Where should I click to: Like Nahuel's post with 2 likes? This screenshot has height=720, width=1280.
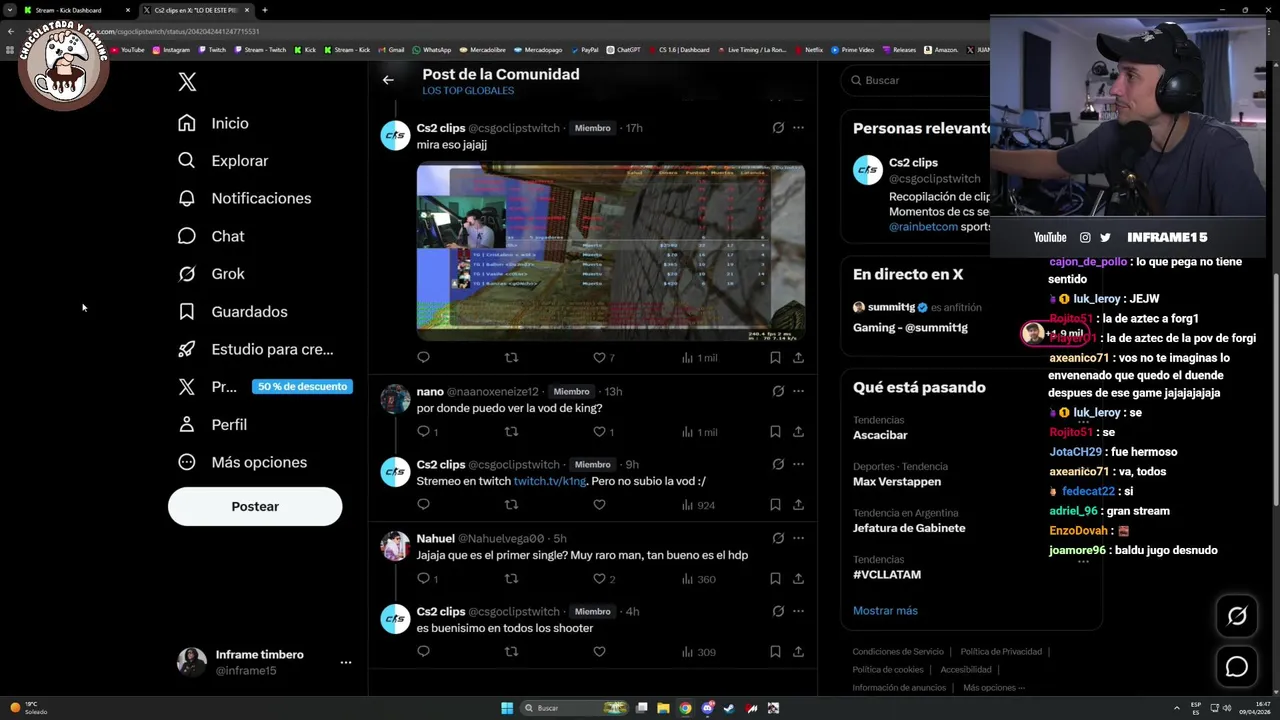(604, 578)
